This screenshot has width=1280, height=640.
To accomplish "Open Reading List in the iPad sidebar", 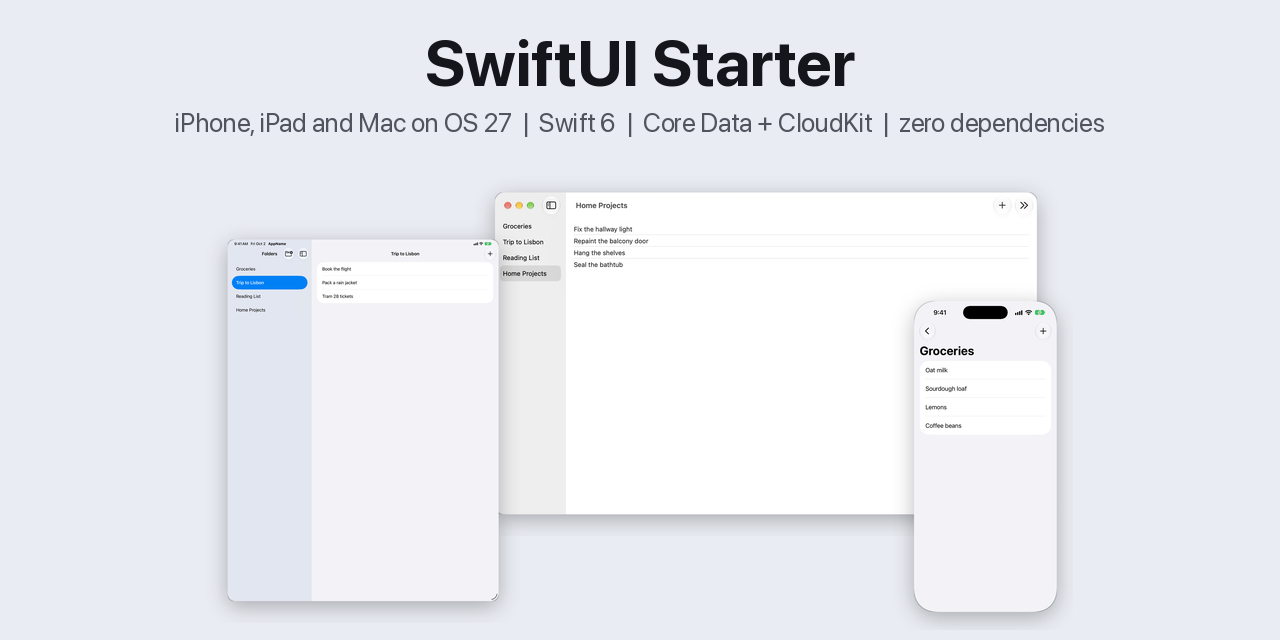I will [270, 296].
